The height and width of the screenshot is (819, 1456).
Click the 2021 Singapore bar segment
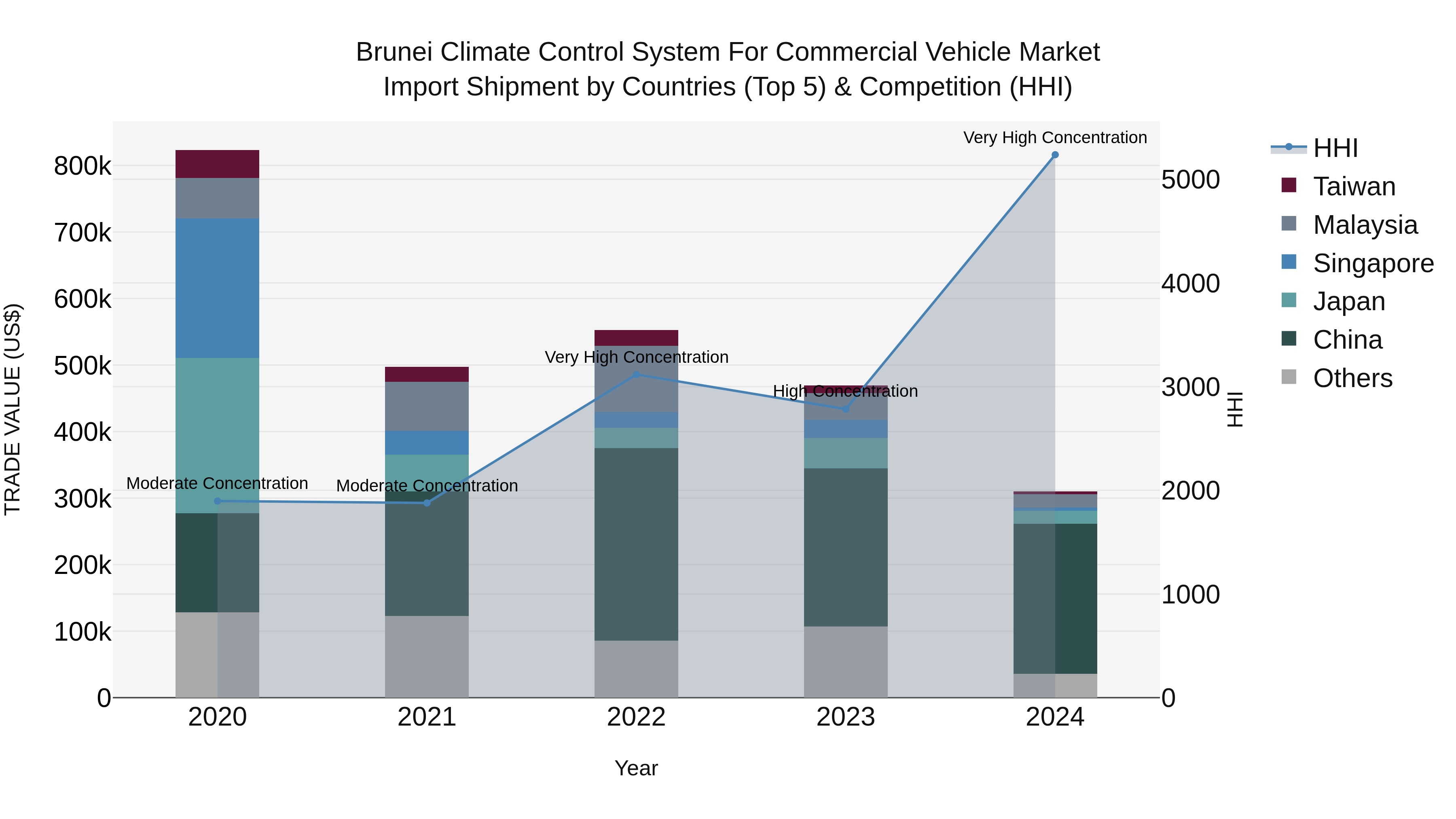427,442
